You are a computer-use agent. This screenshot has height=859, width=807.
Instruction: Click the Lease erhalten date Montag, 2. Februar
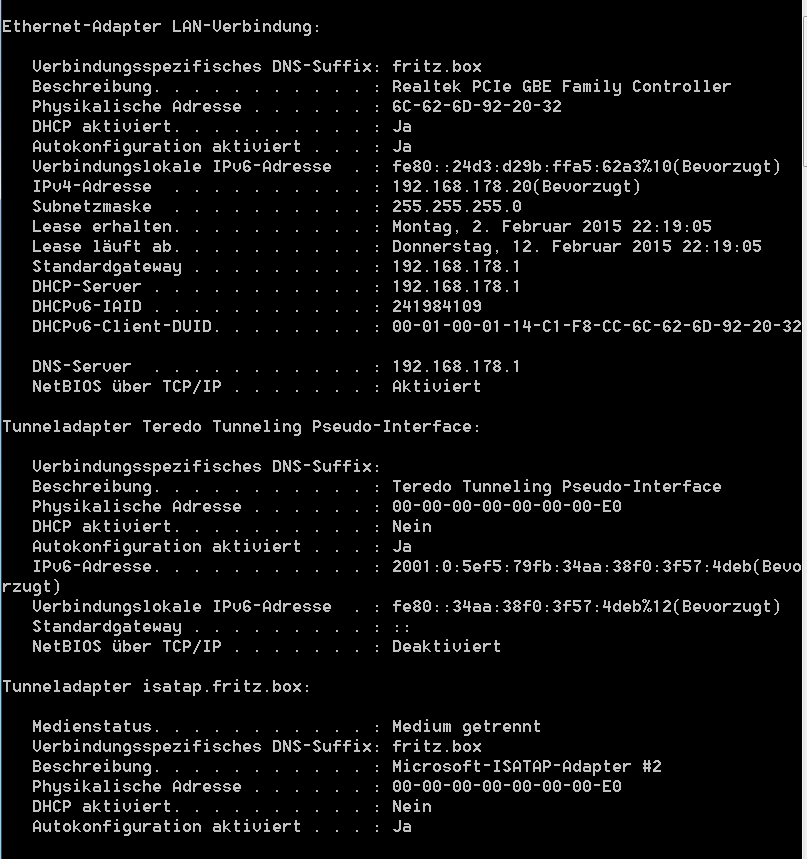click(x=552, y=226)
